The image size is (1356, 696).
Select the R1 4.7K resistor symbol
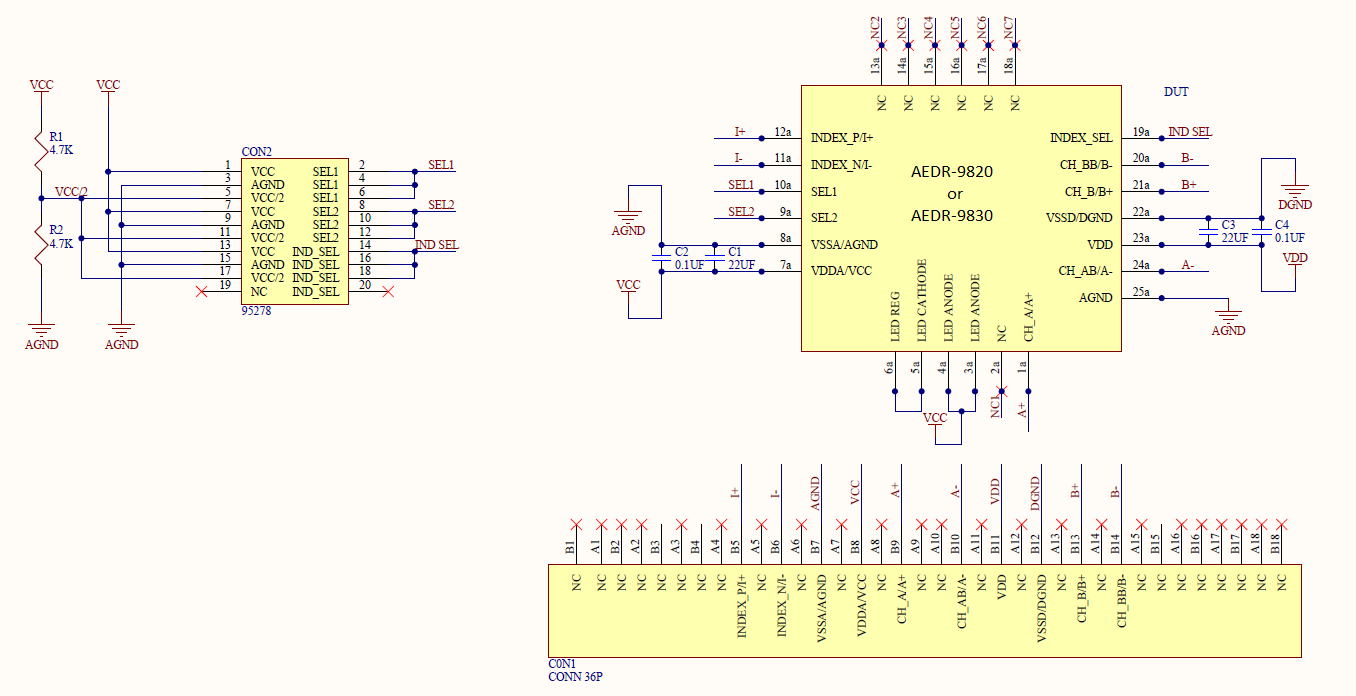pyautogui.click(x=41, y=150)
